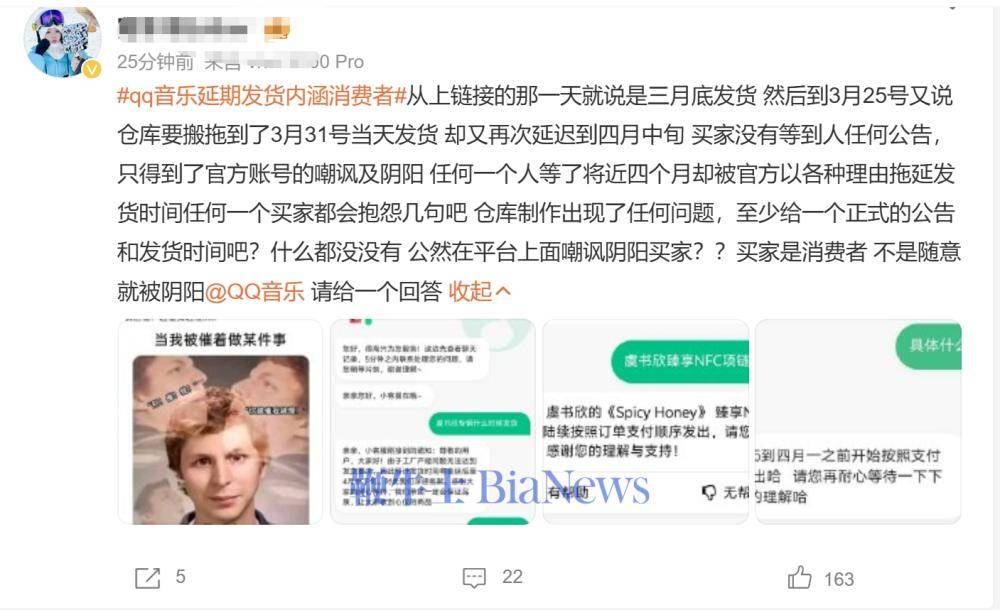Open the poster's profile avatar
The height and width of the screenshot is (610, 1000).
62,41
